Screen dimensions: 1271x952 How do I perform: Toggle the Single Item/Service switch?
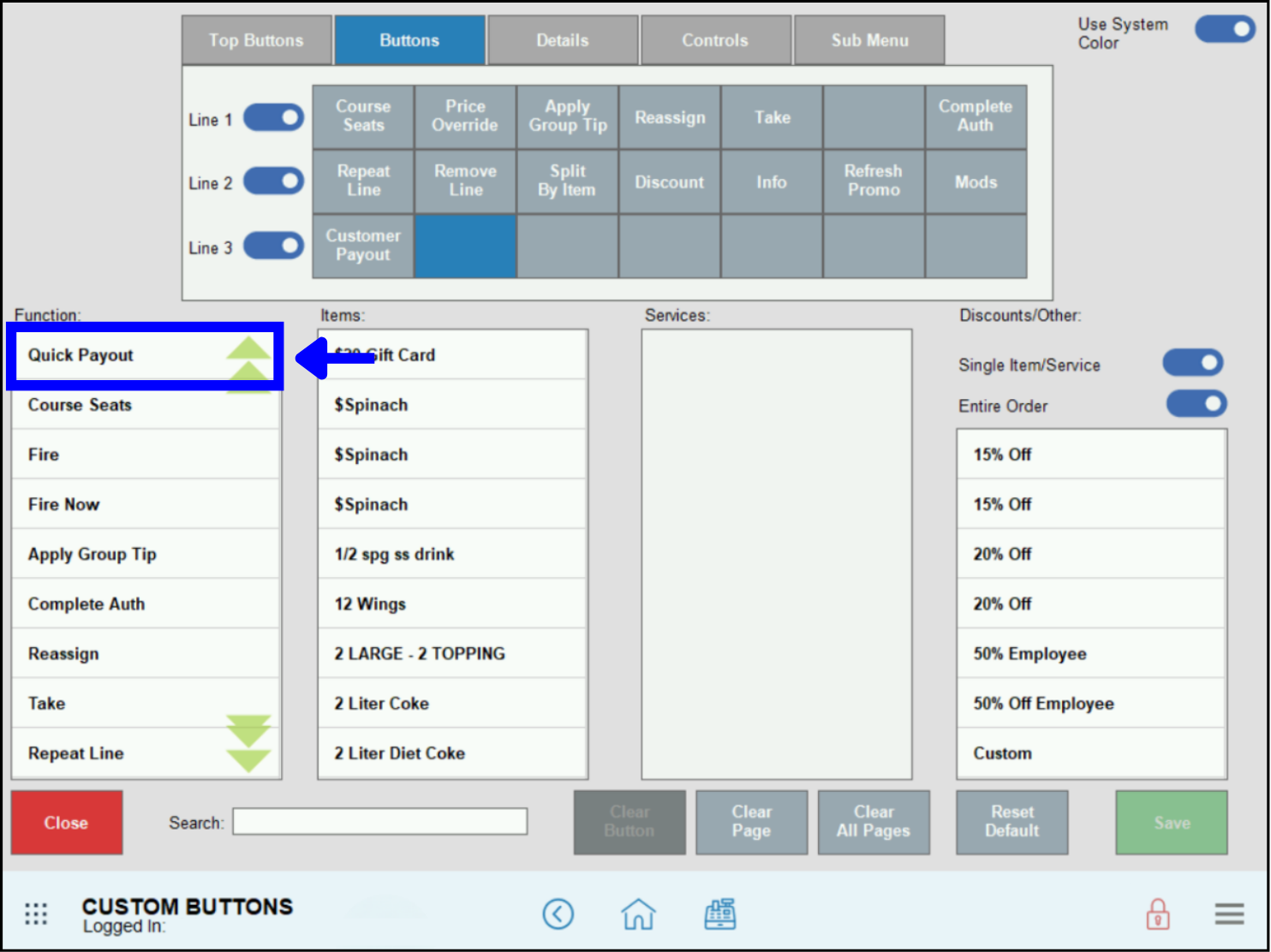(x=1193, y=362)
